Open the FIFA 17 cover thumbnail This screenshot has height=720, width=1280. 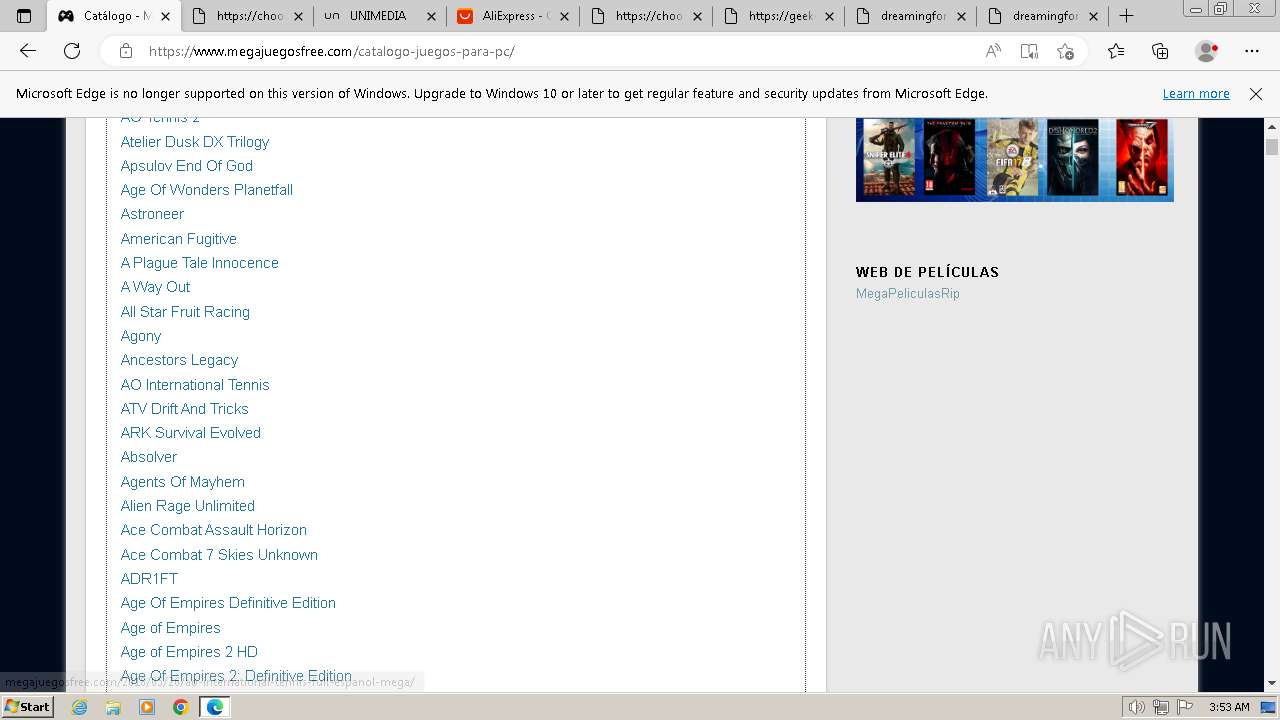(1012, 158)
